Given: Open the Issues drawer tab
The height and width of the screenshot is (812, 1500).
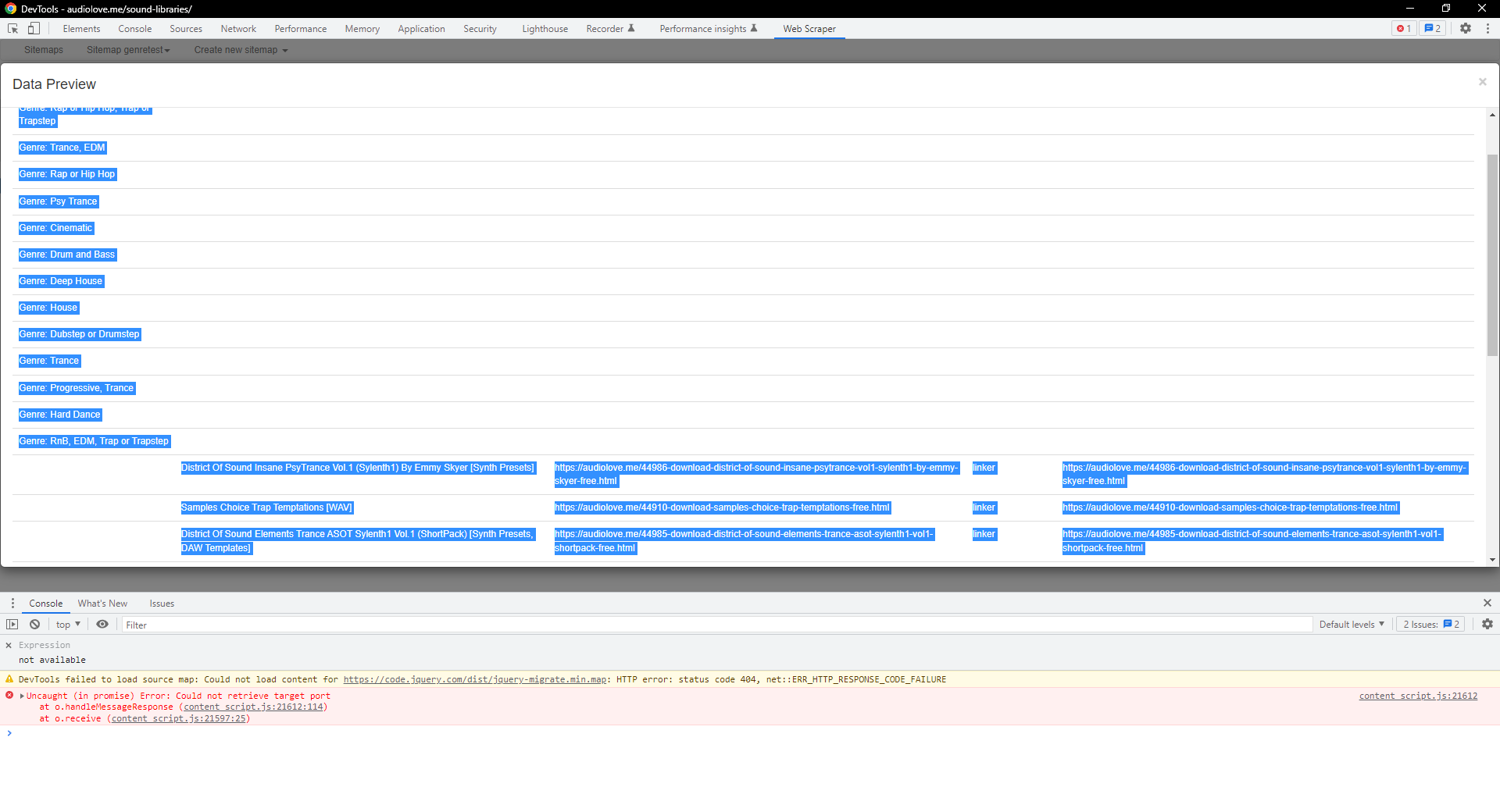Looking at the screenshot, I should pyautogui.click(x=162, y=604).
